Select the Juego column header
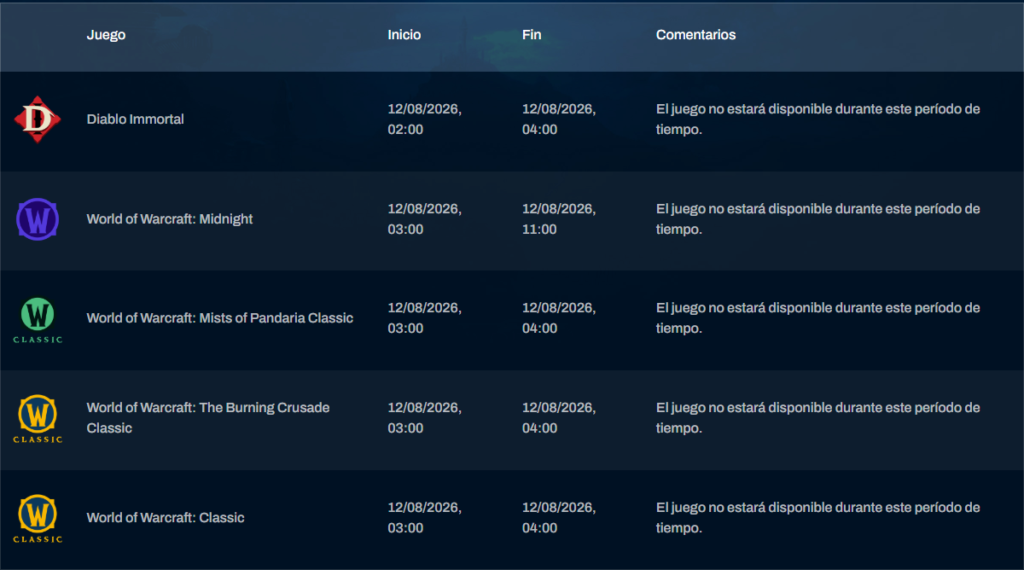The height and width of the screenshot is (570, 1024). coord(106,35)
